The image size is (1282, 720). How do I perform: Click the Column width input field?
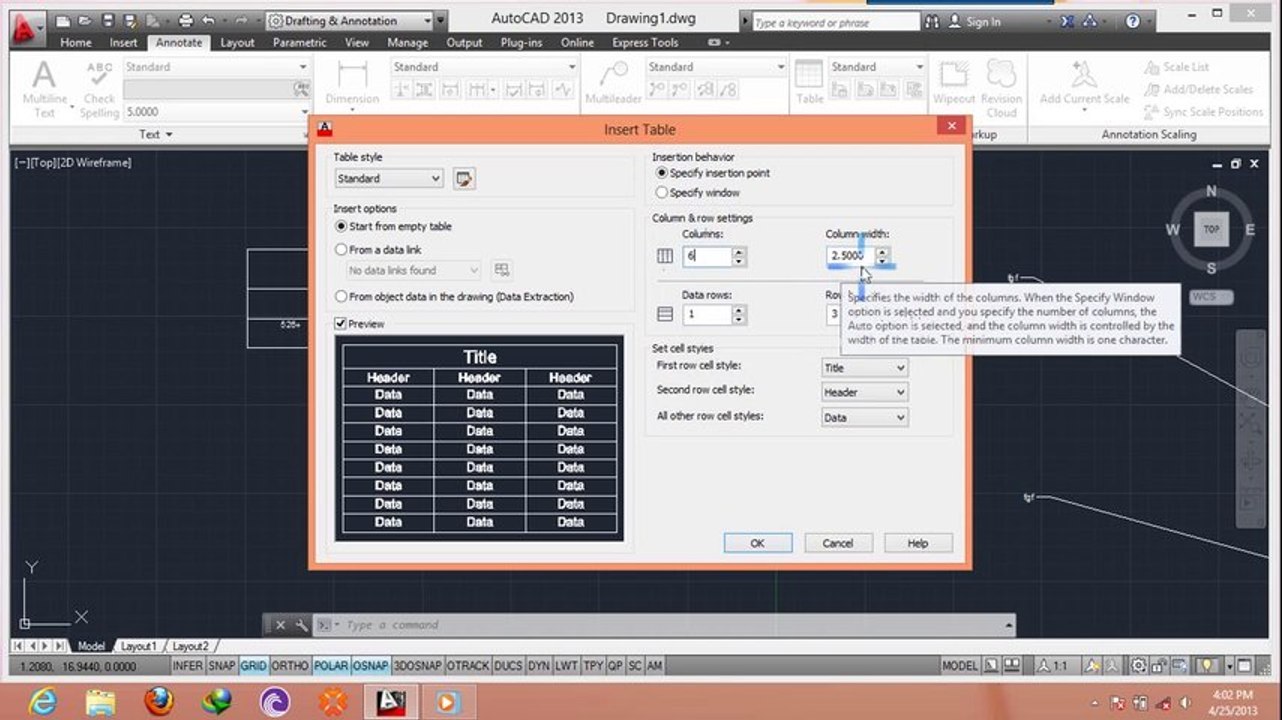[850, 256]
